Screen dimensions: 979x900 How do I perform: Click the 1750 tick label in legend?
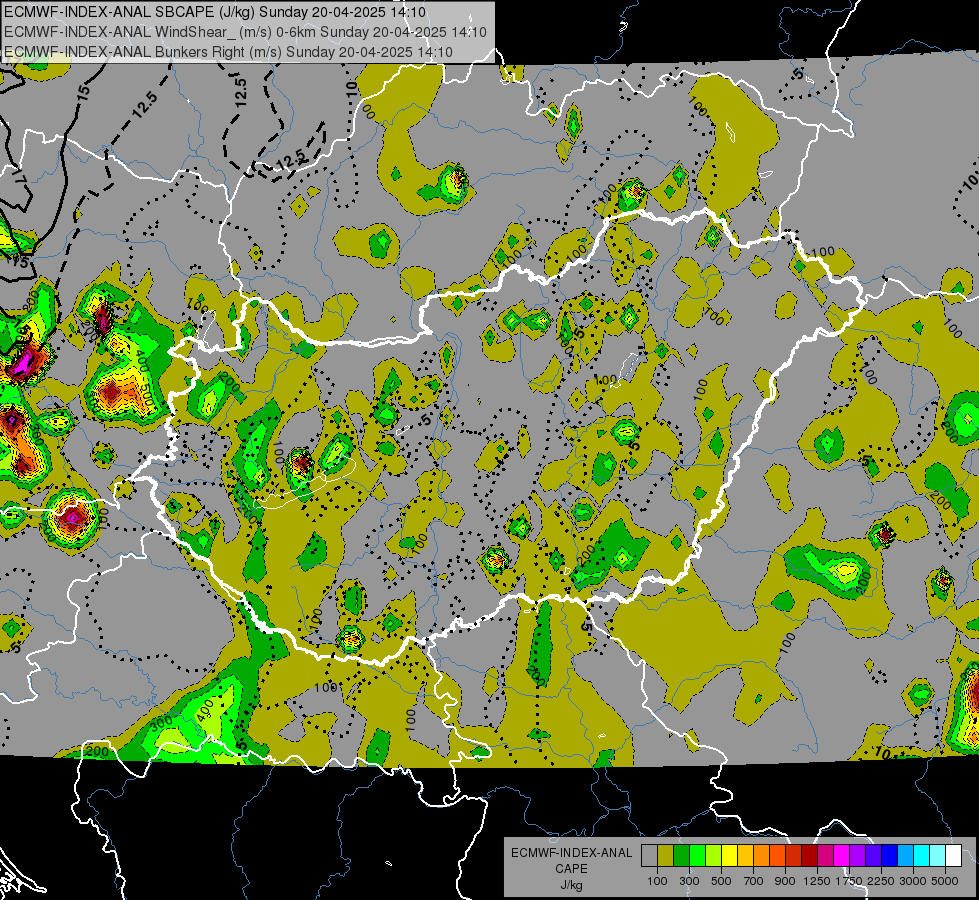849,881
